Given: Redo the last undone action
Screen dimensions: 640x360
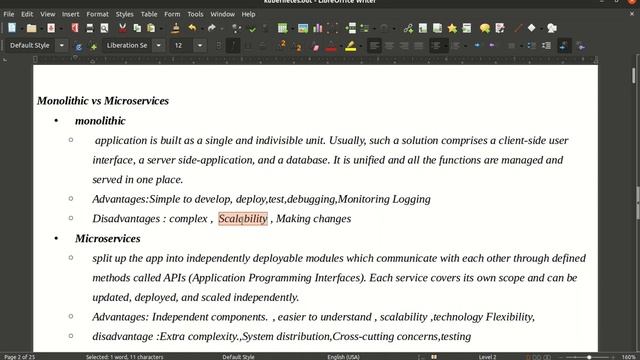Looking at the screenshot, I should point(211,28).
